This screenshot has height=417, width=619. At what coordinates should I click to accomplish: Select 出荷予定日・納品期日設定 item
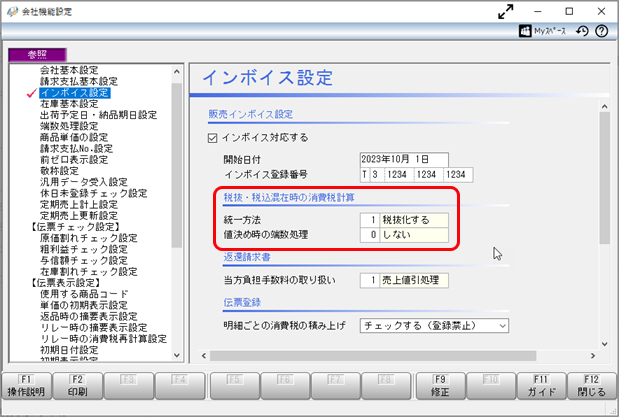click(98, 115)
